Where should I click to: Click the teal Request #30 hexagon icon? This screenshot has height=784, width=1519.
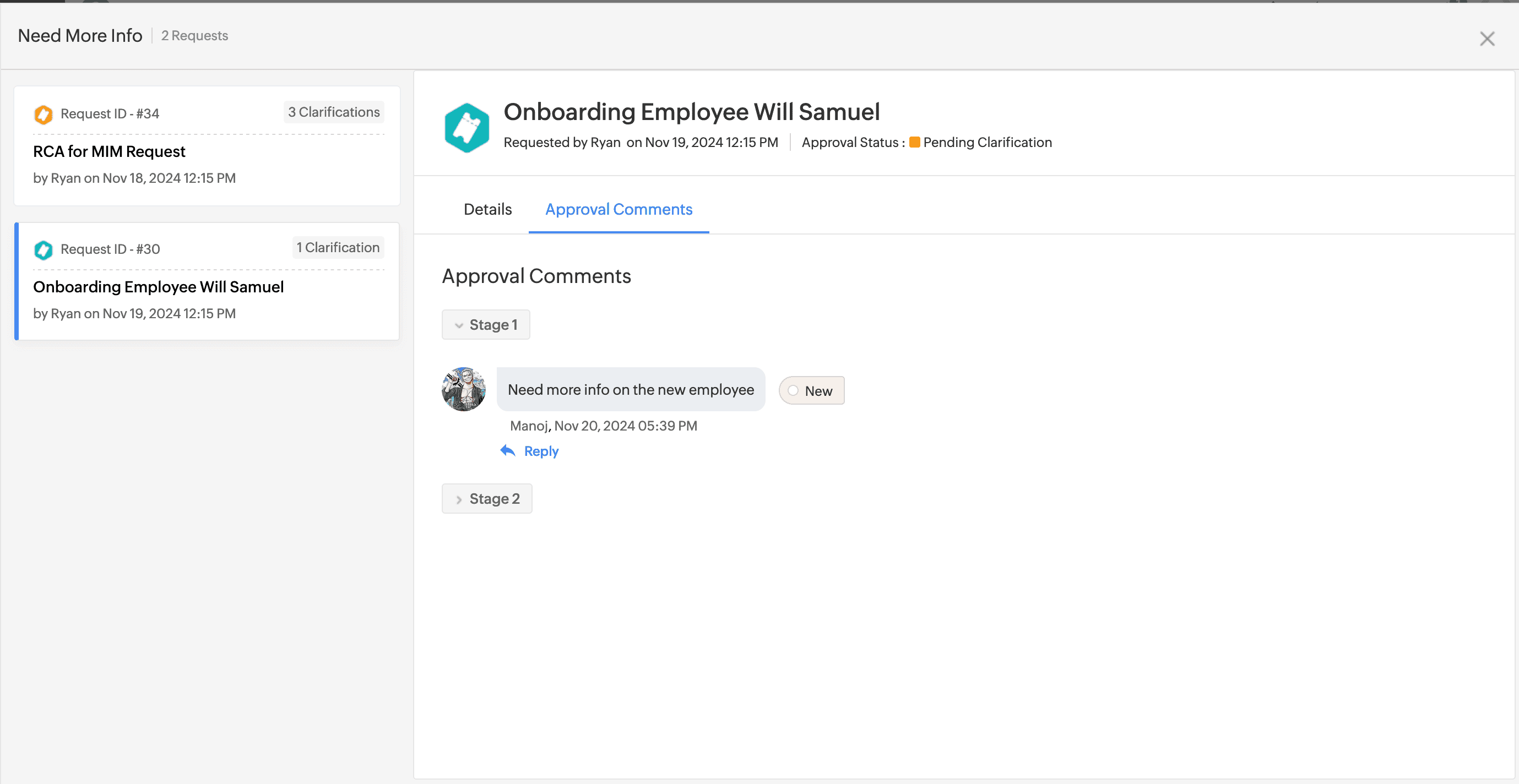click(43, 250)
